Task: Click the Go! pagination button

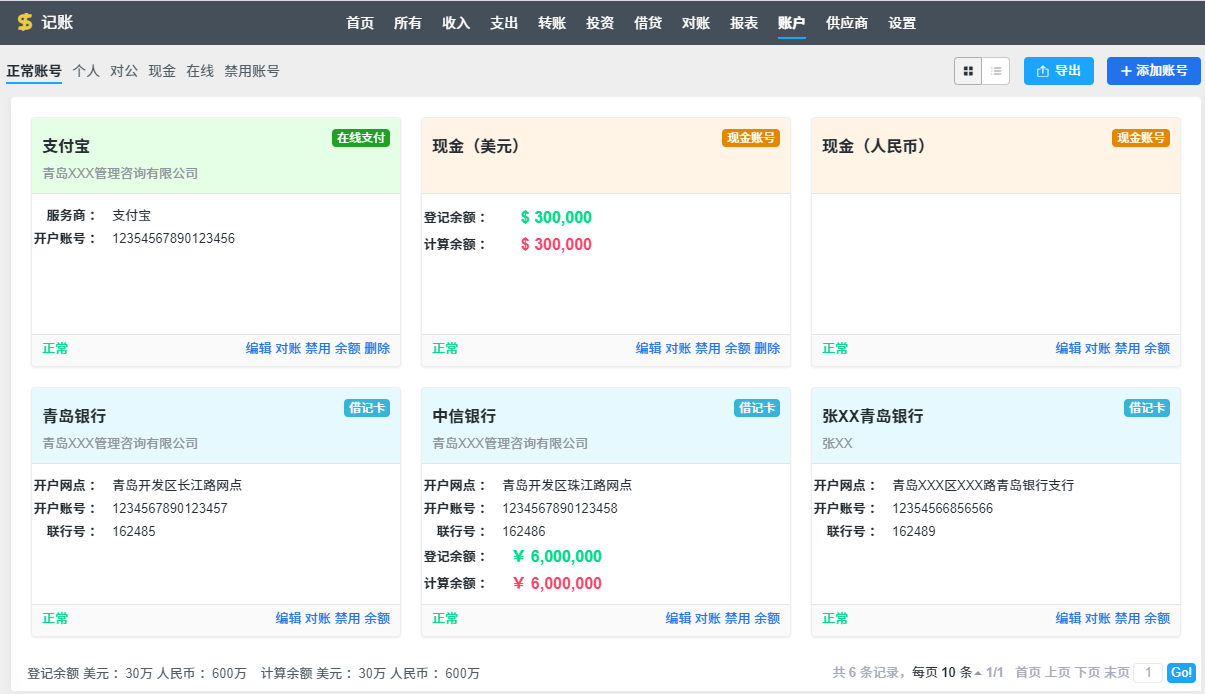Action: click(x=1181, y=673)
